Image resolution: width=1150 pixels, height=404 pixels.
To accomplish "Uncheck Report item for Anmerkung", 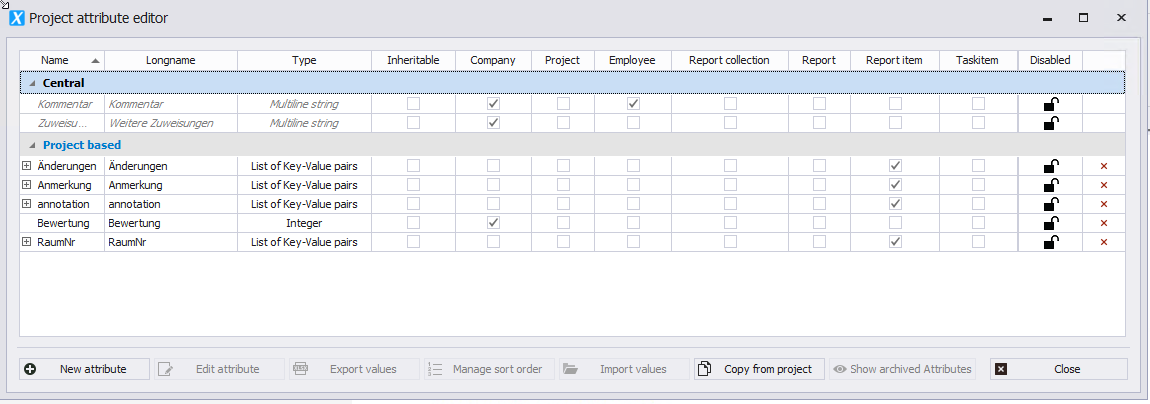I will click(x=895, y=185).
